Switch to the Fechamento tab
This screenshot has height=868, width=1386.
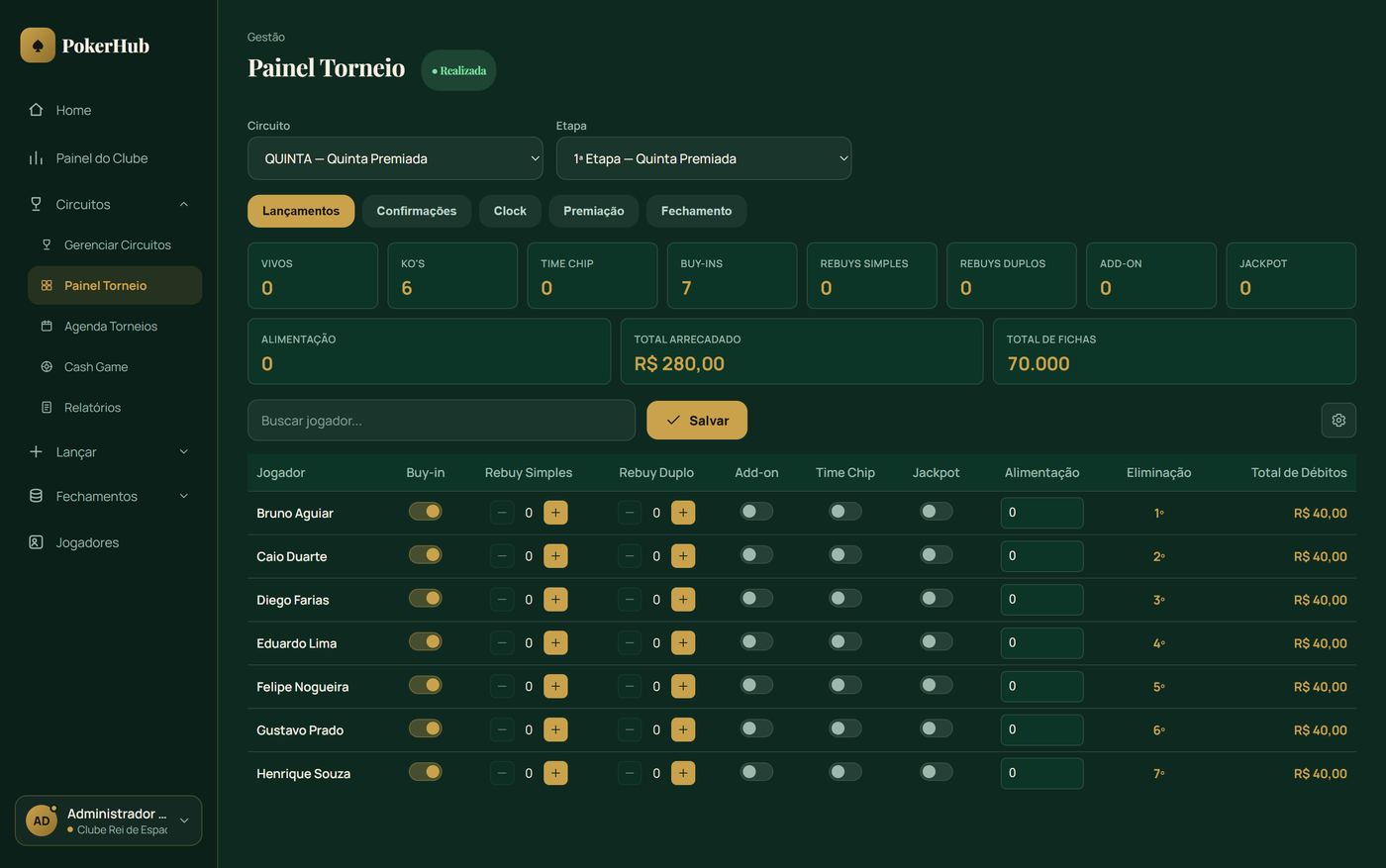(x=697, y=211)
